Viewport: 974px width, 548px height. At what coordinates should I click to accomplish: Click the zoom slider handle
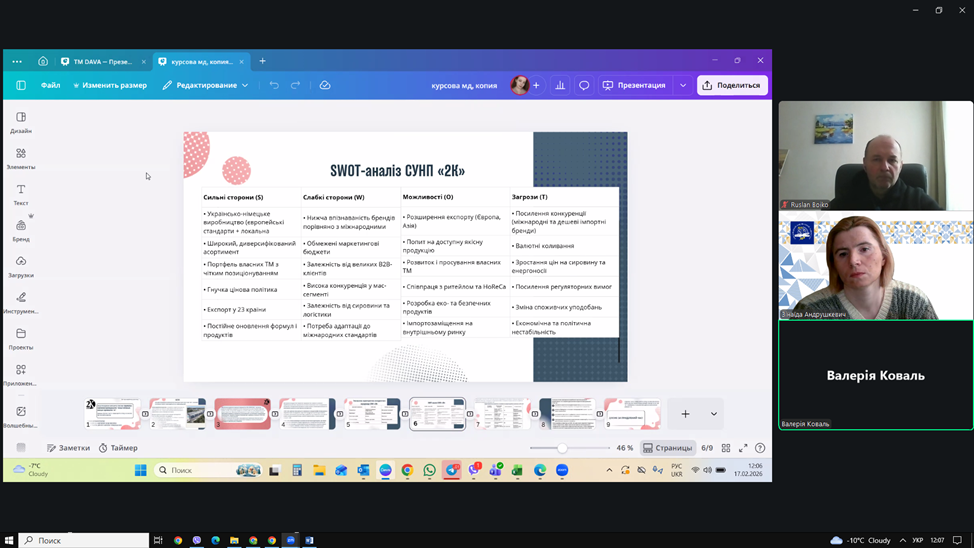click(562, 448)
